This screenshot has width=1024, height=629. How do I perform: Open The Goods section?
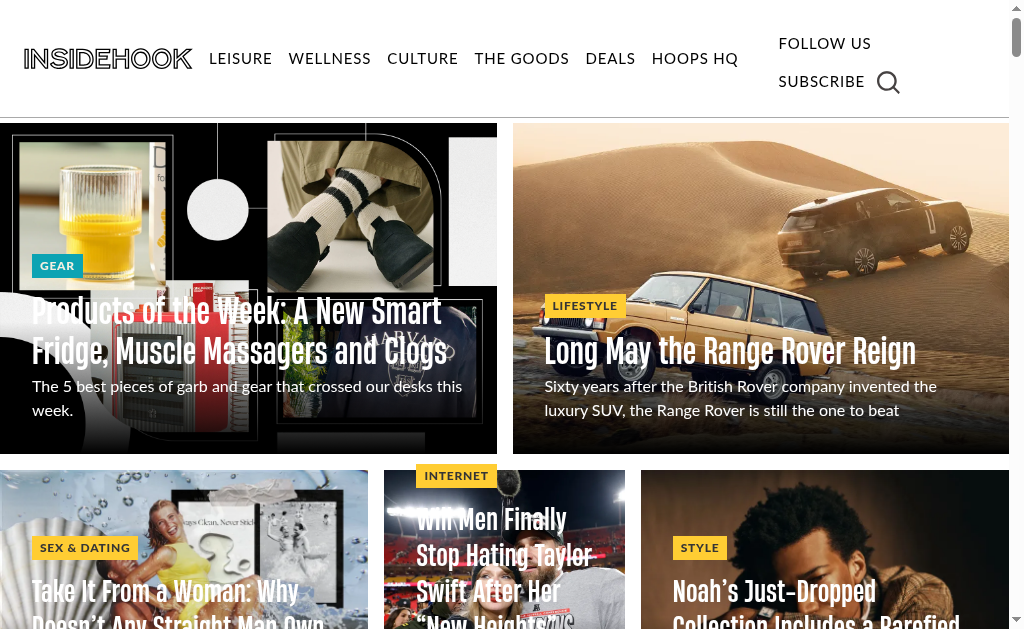point(522,59)
